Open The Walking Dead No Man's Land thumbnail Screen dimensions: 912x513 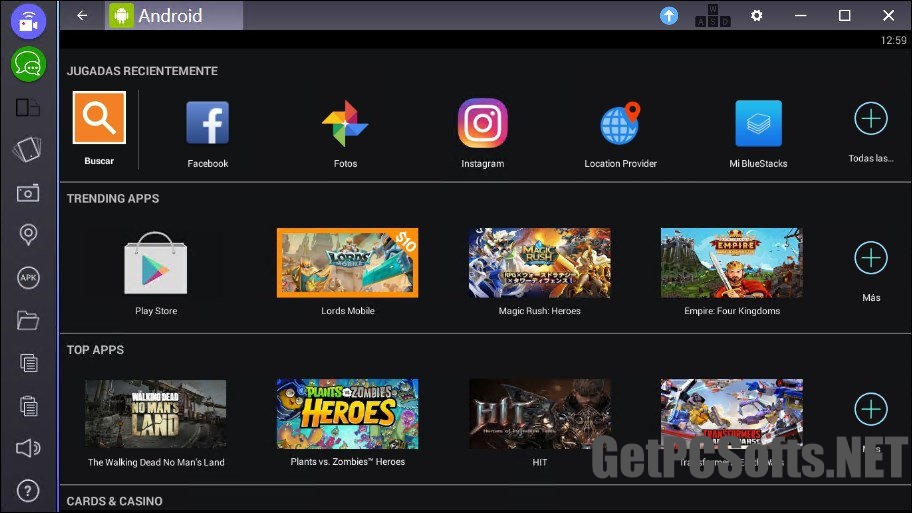pyautogui.click(x=156, y=414)
